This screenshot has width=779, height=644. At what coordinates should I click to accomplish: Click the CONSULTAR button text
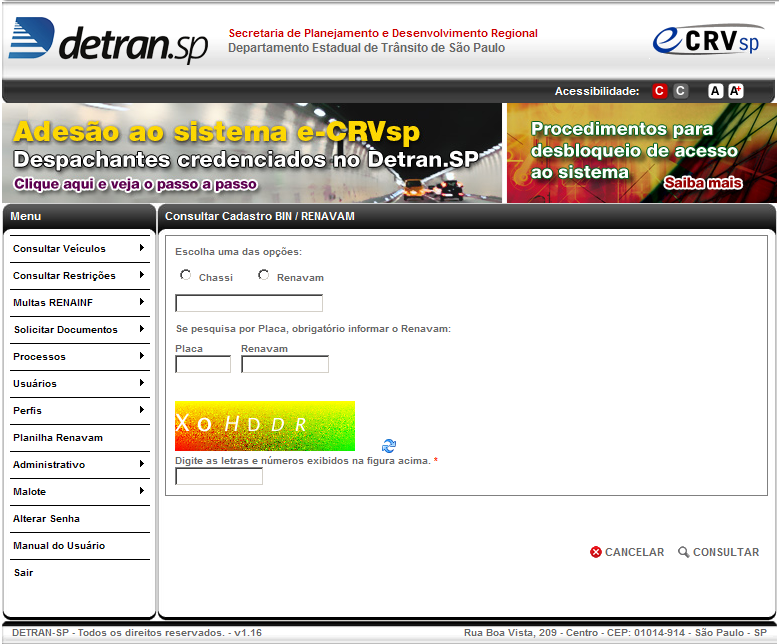[726, 552]
